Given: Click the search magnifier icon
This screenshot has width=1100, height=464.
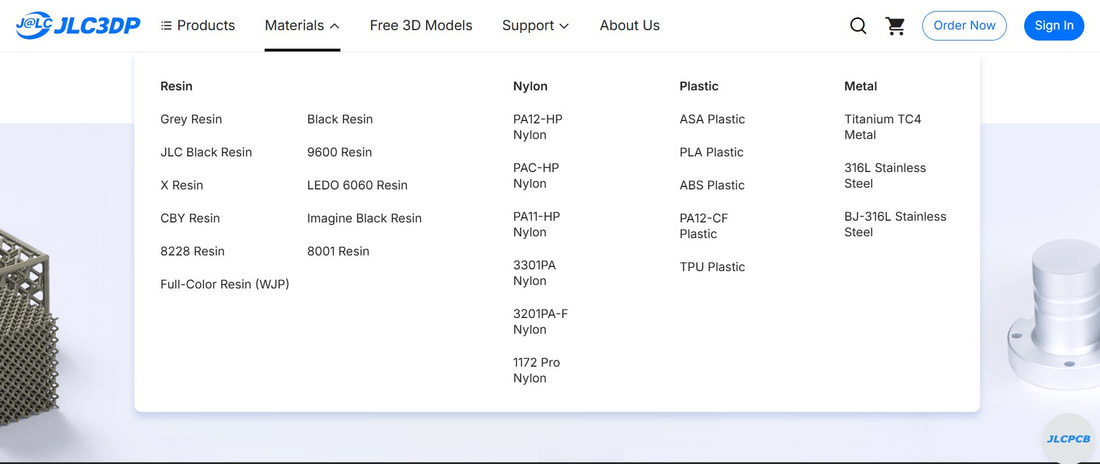Looking at the screenshot, I should tap(858, 26).
